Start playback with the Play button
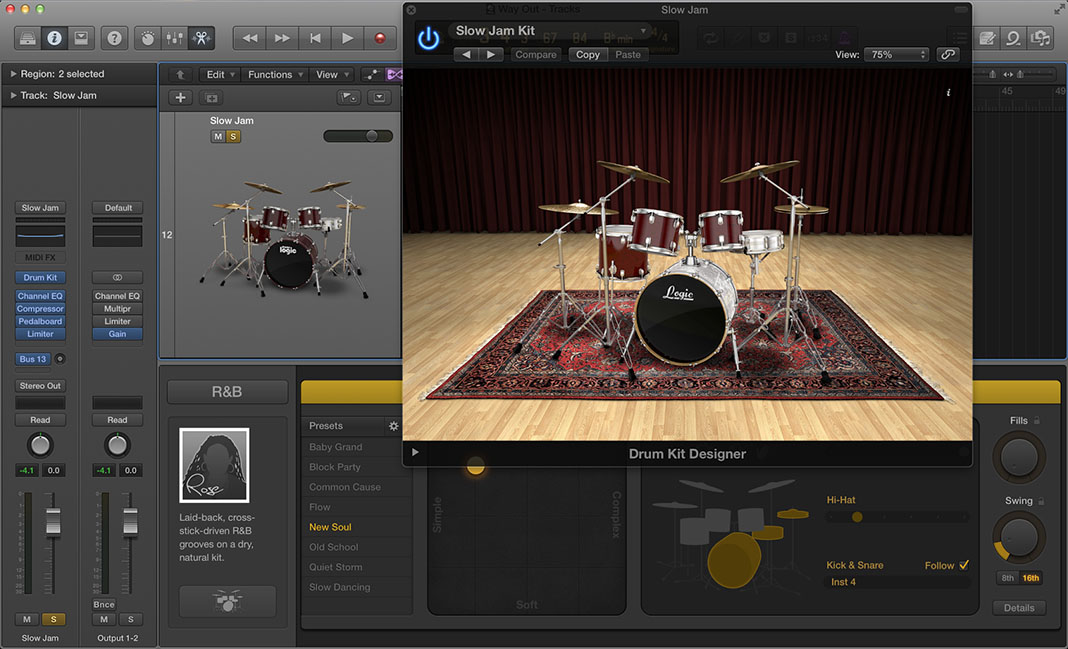 (x=347, y=38)
